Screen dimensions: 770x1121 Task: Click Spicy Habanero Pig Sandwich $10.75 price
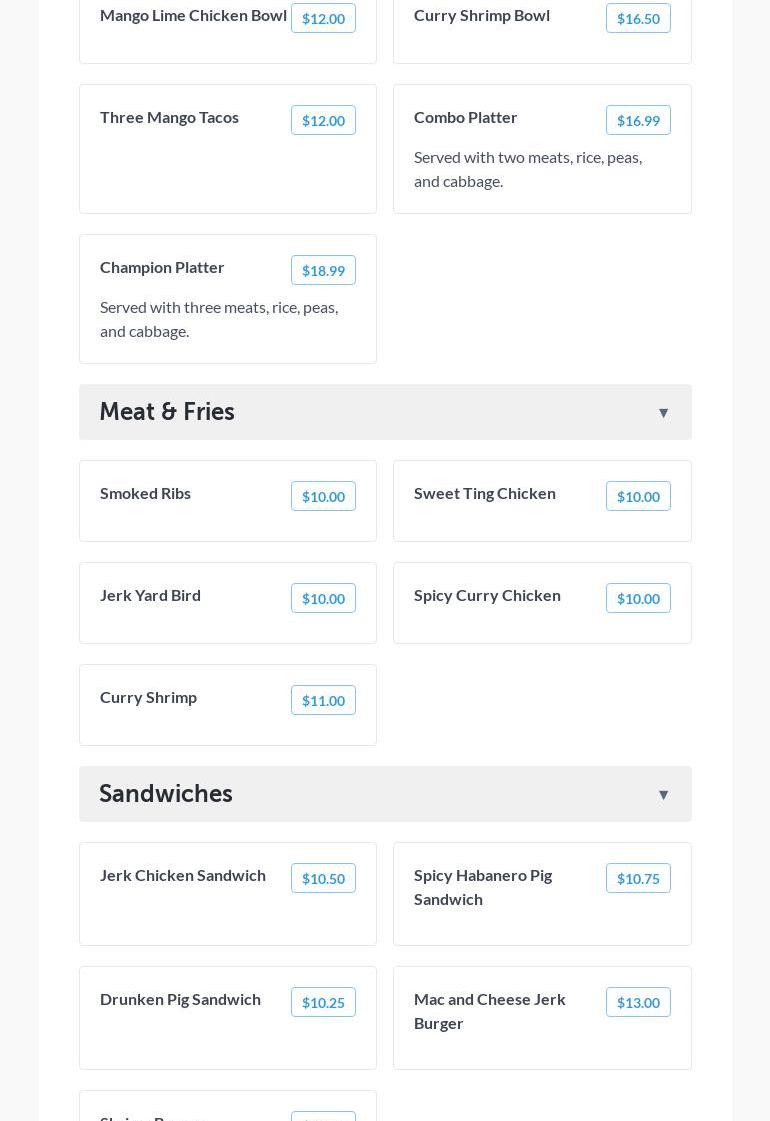[x=638, y=879]
